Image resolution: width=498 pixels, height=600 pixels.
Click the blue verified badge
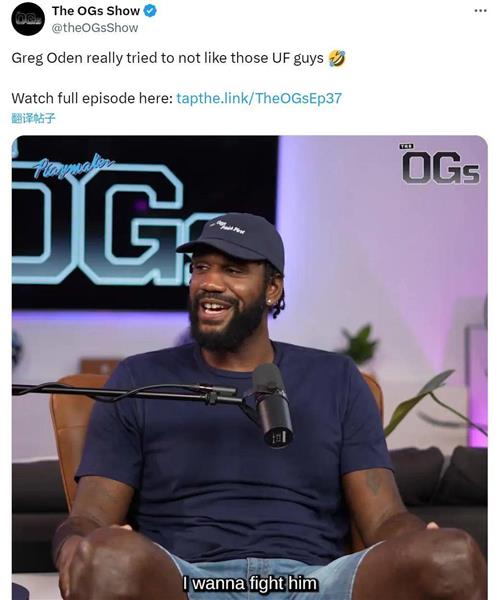[x=150, y=11]
